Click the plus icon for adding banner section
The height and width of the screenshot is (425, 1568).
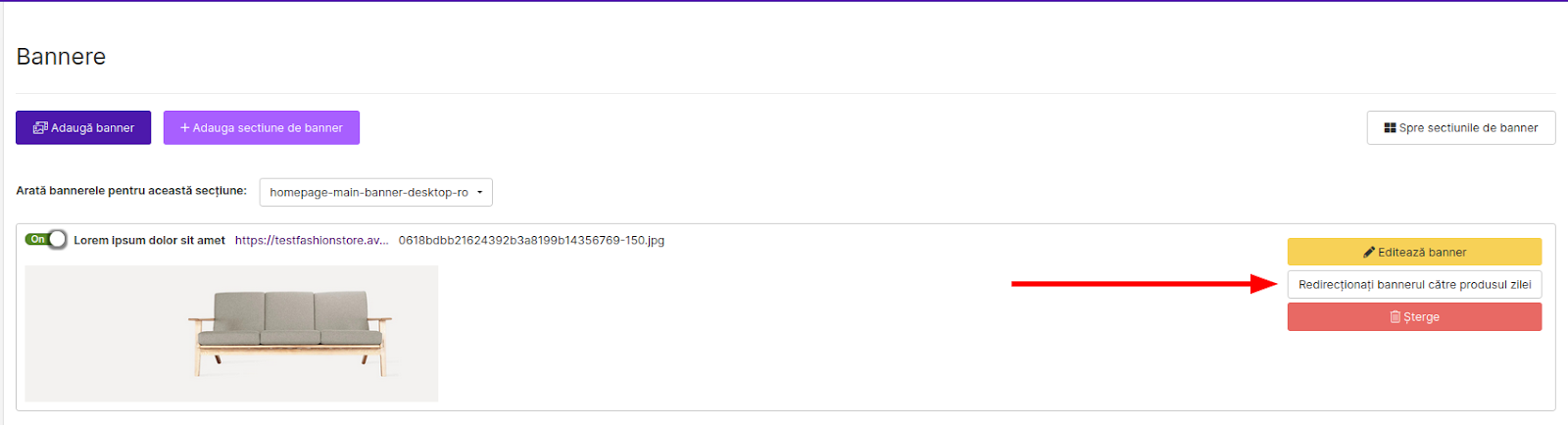pyautogui.click(x=184, y=128)
